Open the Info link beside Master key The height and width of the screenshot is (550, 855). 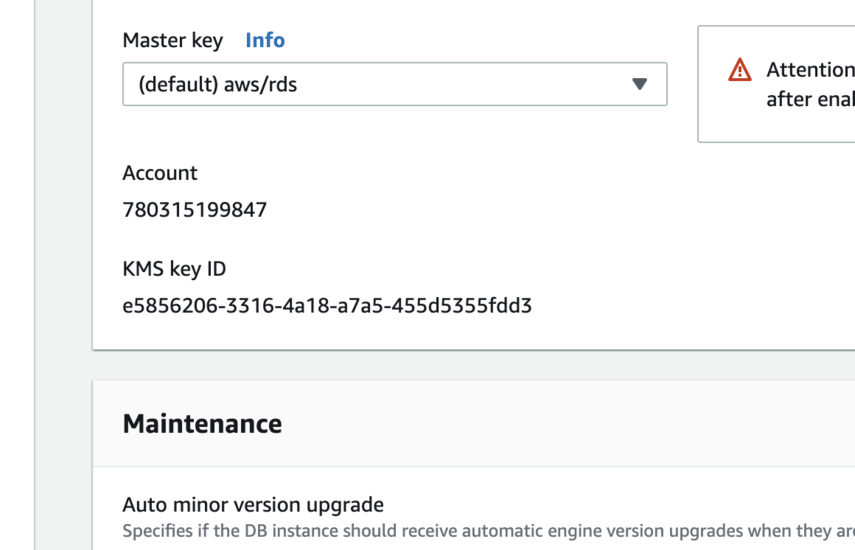point(265,40)
